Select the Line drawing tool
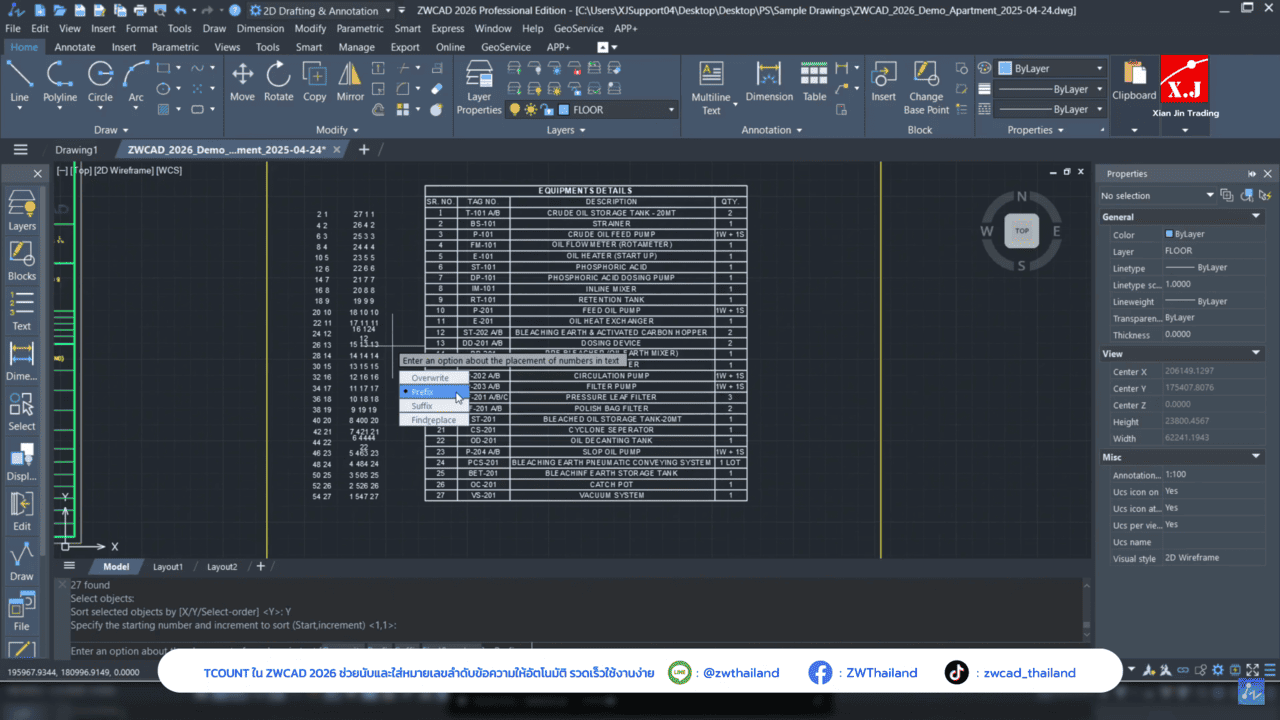Viewport: 1280px width, 720px height. pos(20,80)
